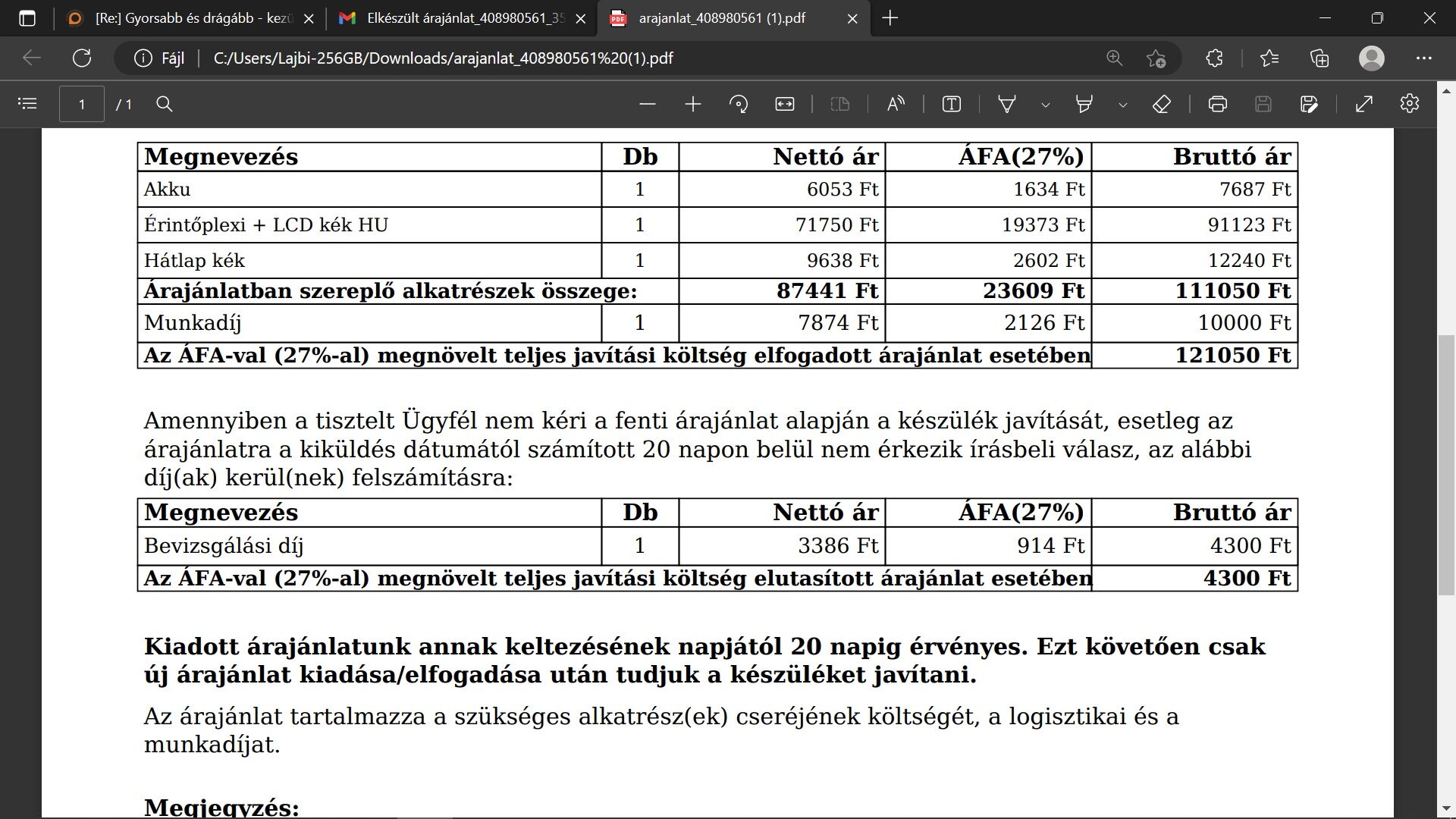Screen dimensions: 1456x819
Task: Open the user profile avatar
Action: (x=1372, y=58)
